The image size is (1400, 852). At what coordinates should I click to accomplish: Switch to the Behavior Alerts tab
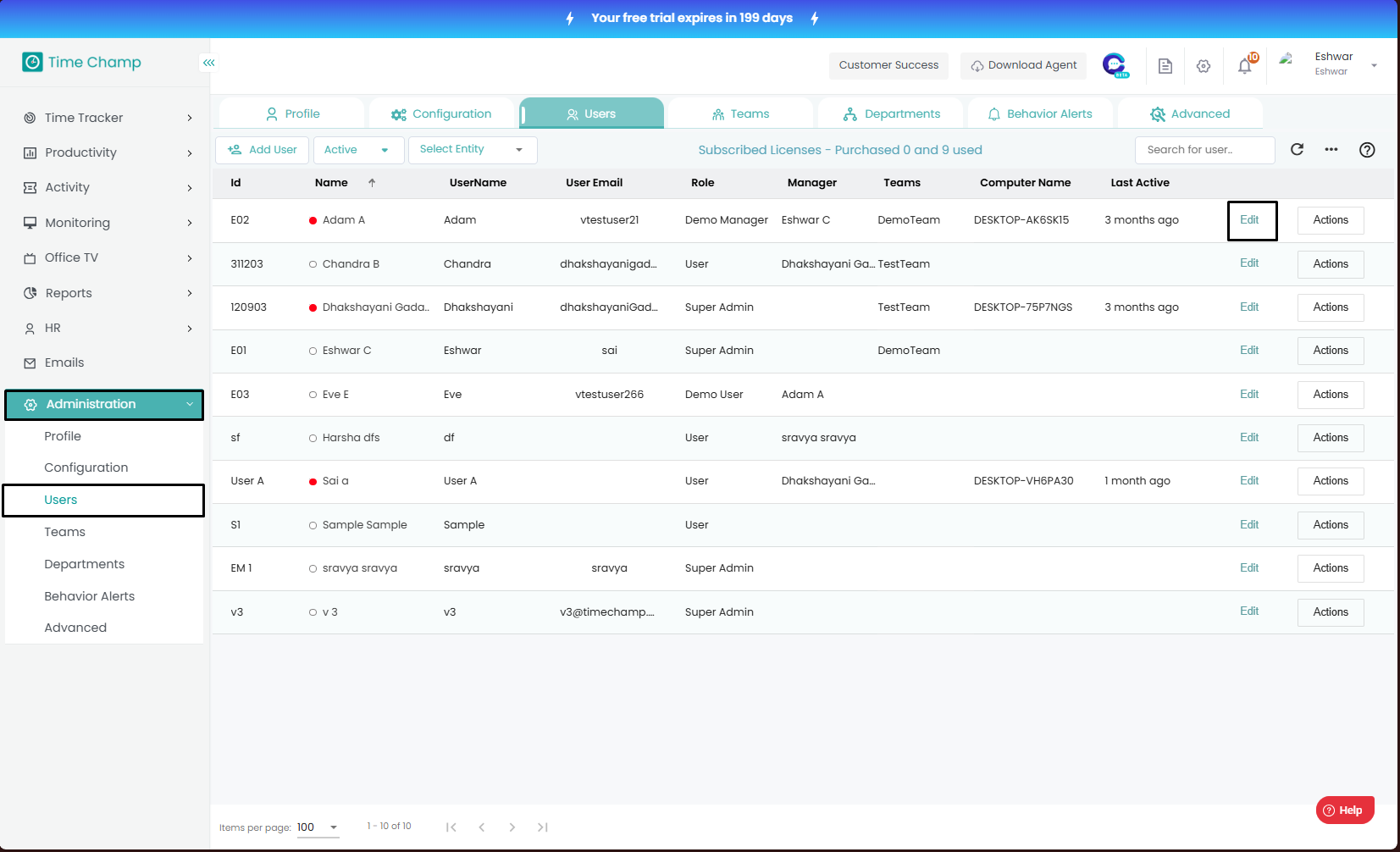coord(1039,113)
